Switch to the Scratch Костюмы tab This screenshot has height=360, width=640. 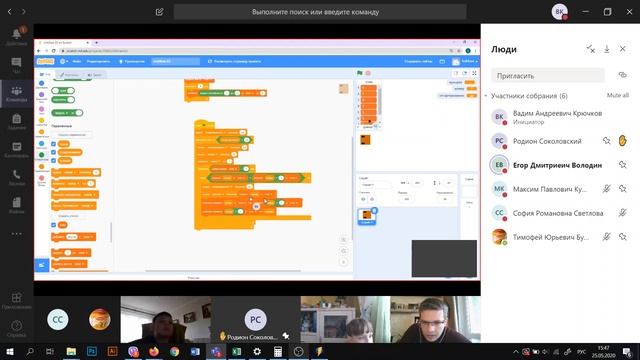pos(69,75)
